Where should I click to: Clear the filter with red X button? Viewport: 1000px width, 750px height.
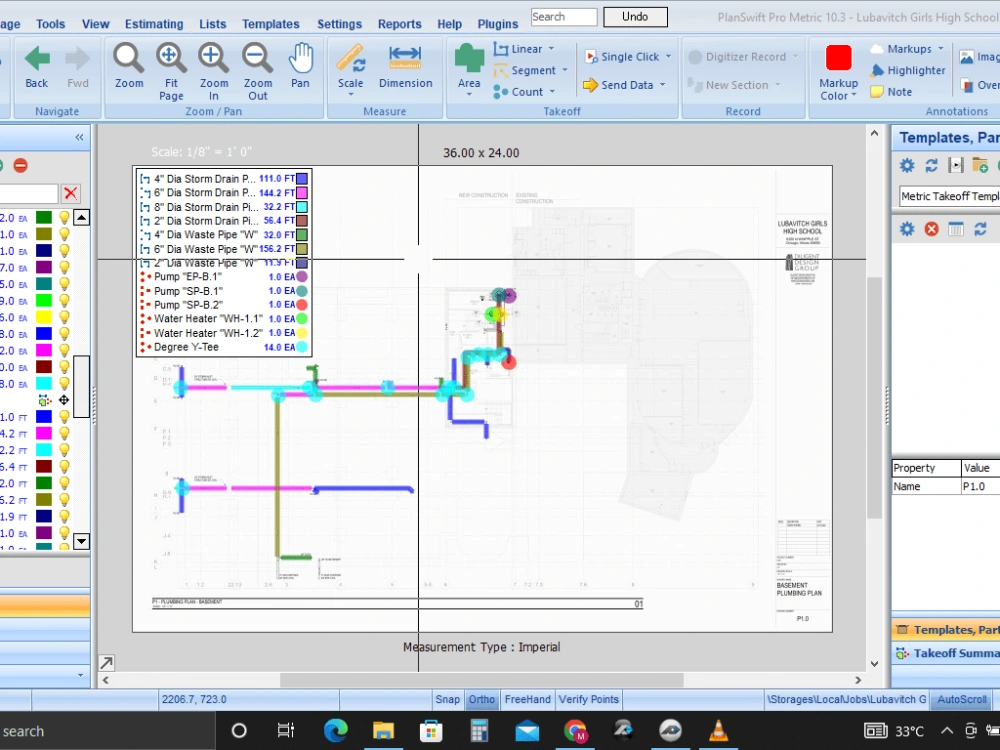click(71, 193)
